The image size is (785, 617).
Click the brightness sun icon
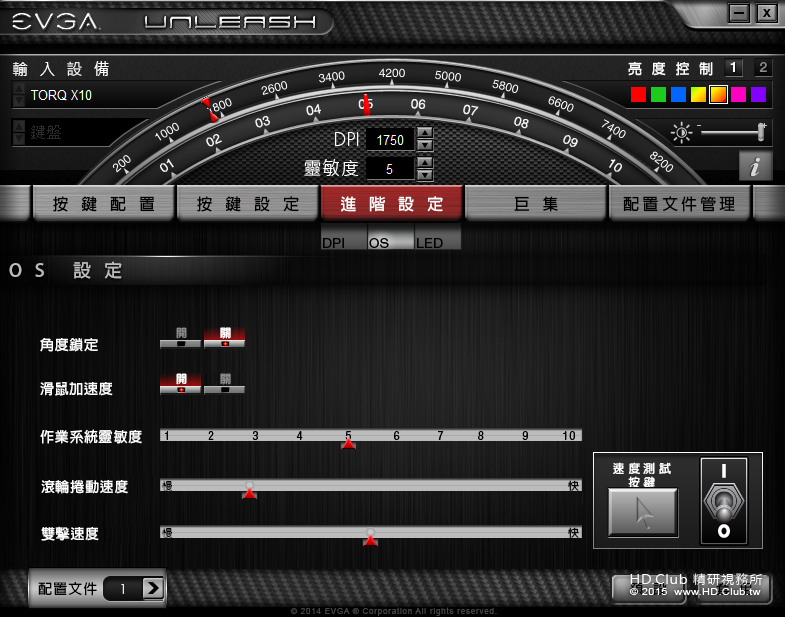pyautogui.click(x=681, y=133)
